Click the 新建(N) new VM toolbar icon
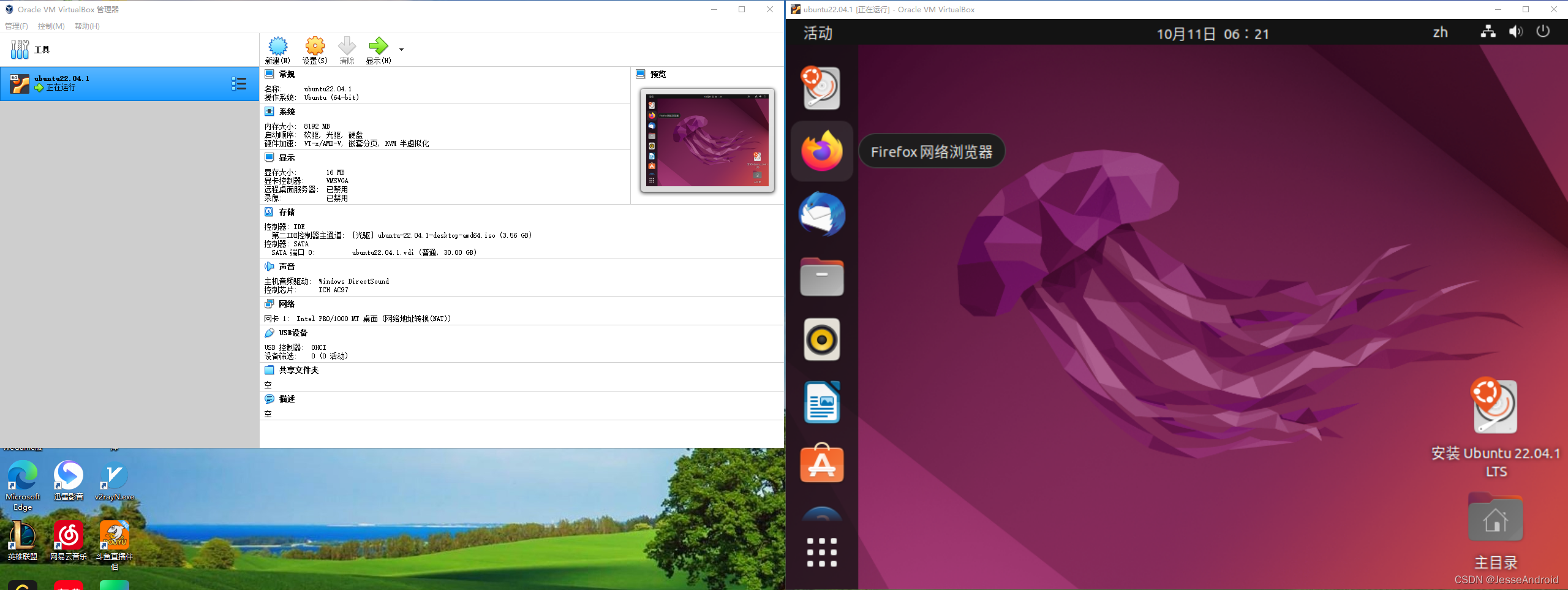1568x590 pixels. pos(277,50)
